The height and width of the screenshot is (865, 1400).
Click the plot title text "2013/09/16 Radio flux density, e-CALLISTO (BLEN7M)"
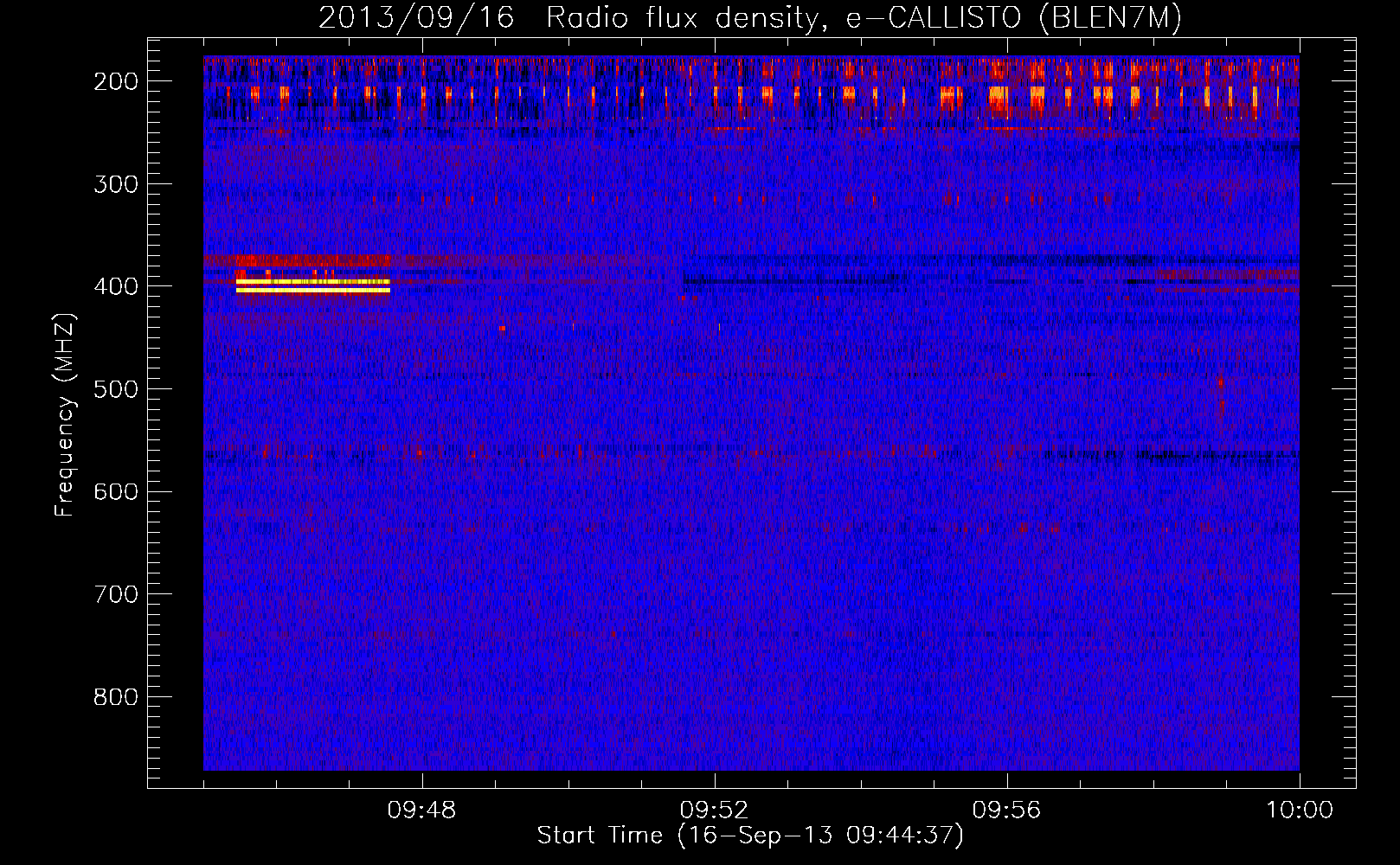pyautogui.click(x=750, y=17)
